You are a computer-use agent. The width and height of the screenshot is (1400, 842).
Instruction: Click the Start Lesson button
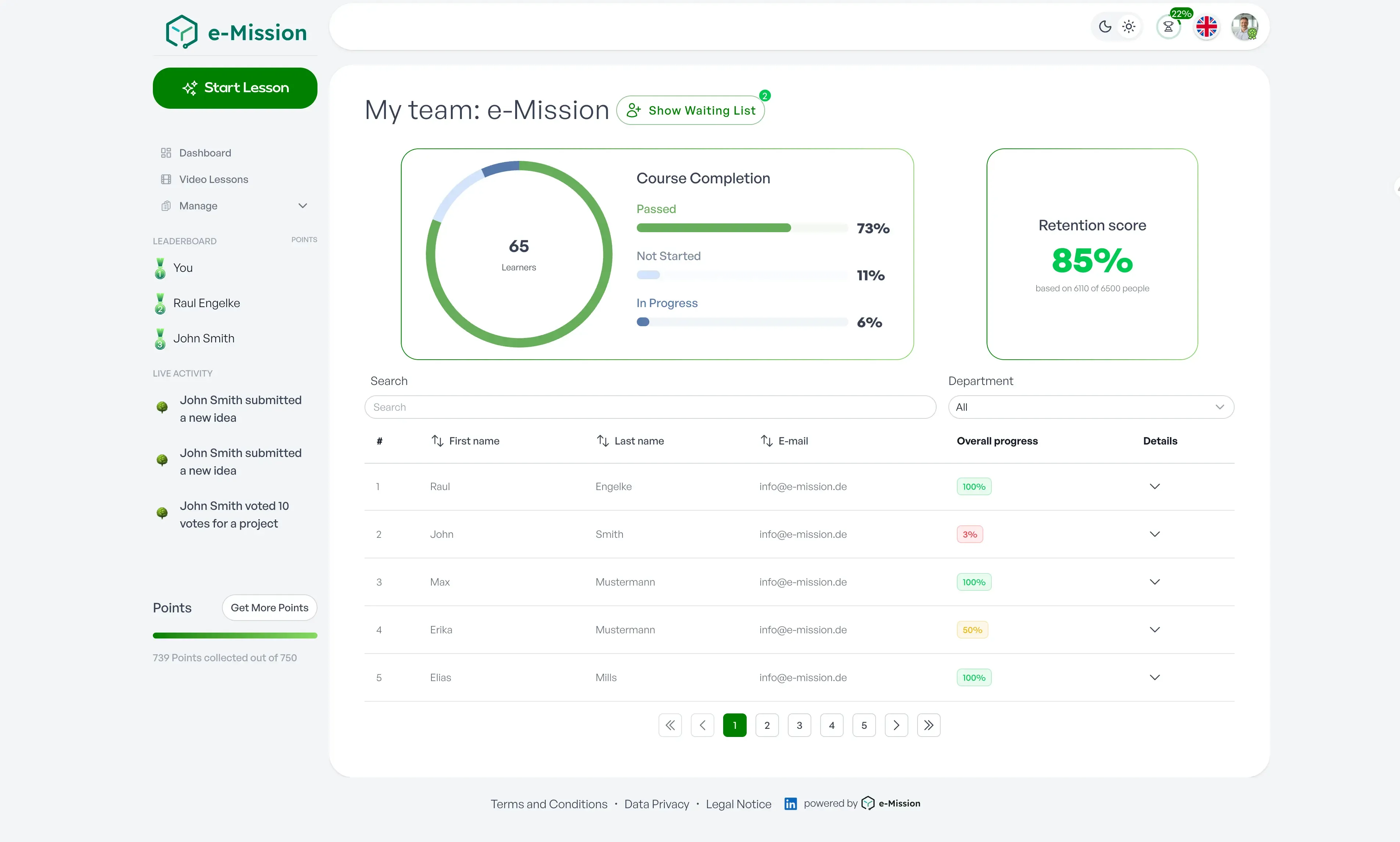tap(235, 88)
